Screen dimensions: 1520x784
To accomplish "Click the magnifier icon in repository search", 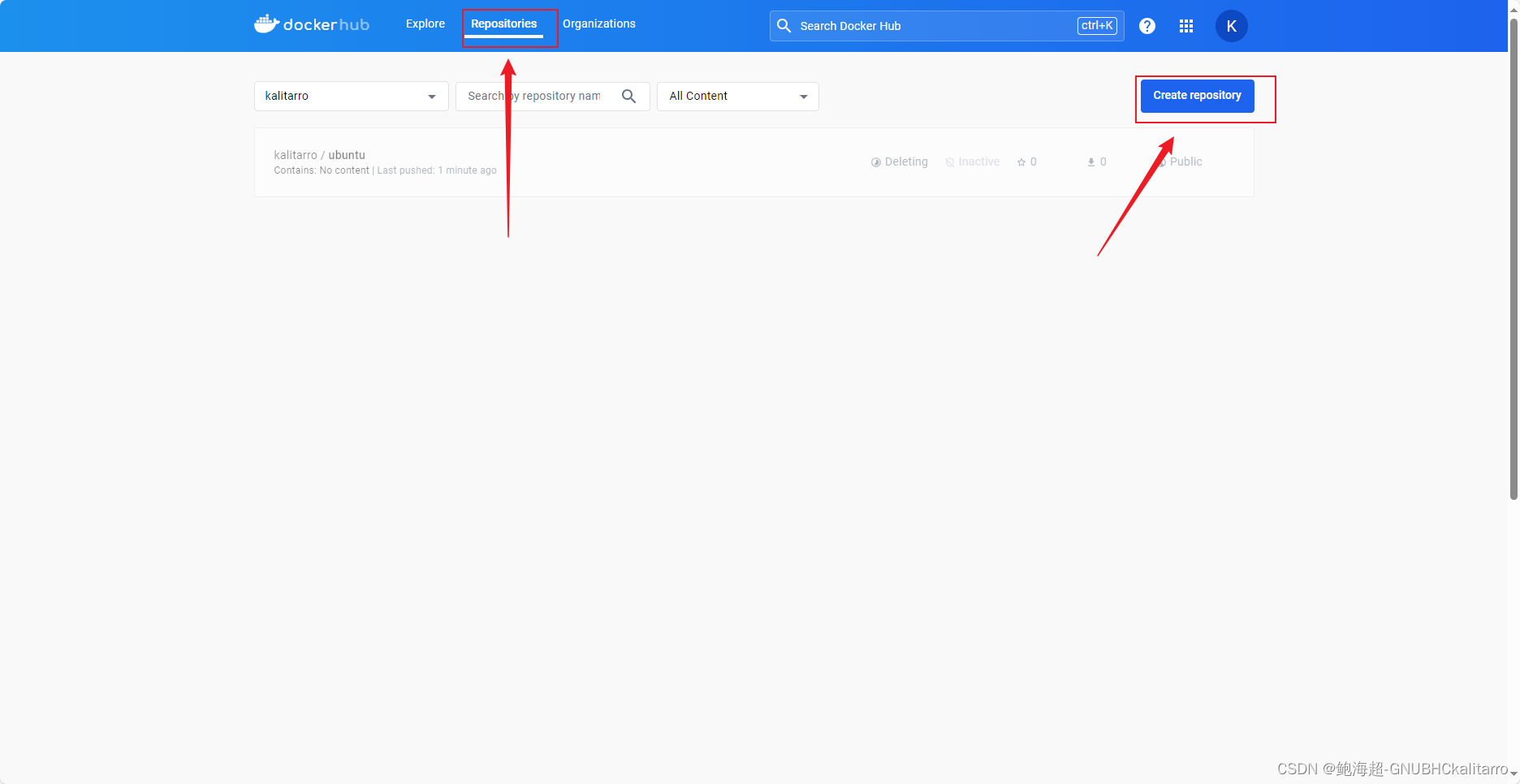I will click(628, 96).
